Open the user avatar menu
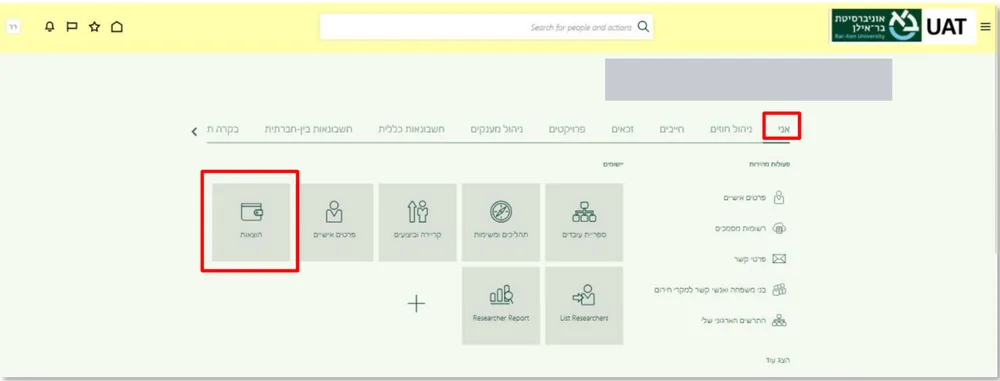Screen dimensions: 1000x381 (x=13, y=27)
